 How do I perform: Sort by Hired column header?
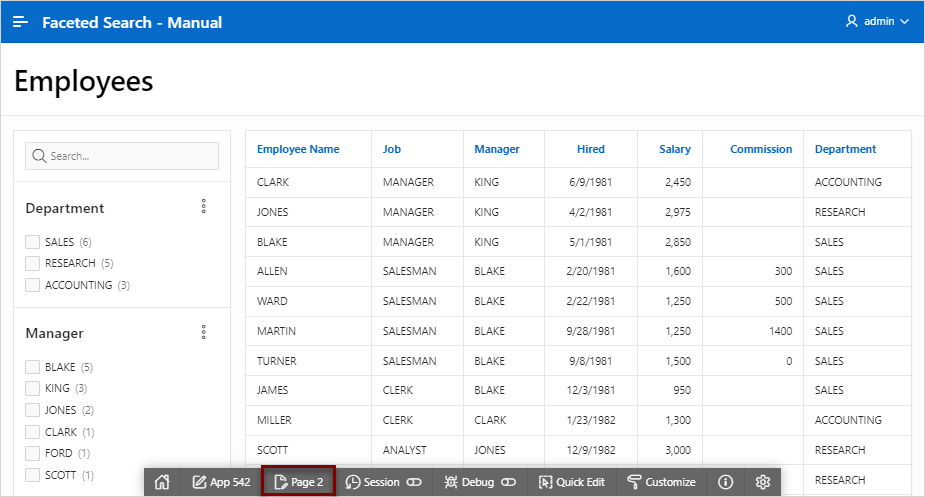click(591, 149)
